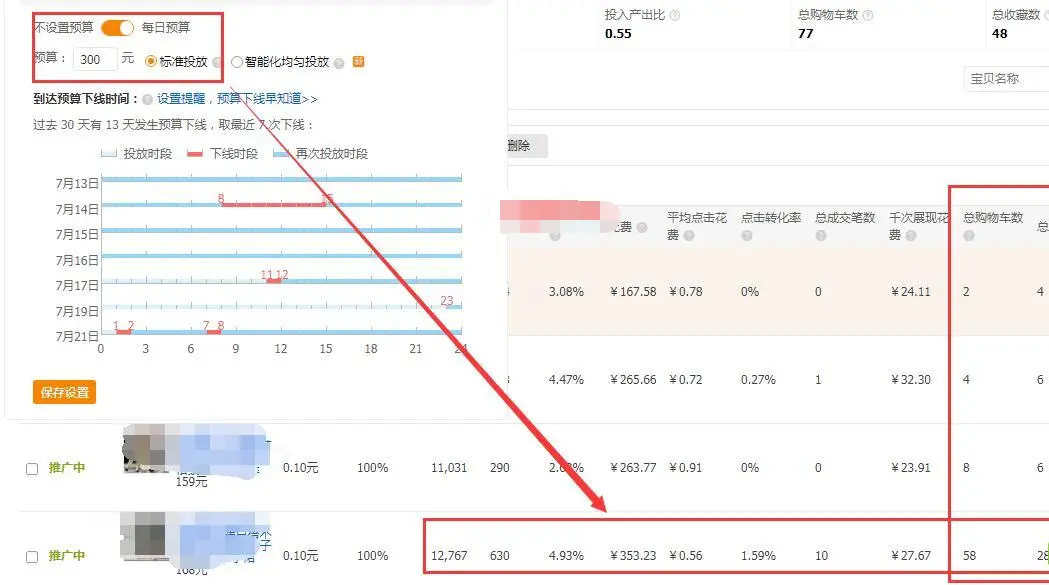This screenshot has height=585, width=1049.
Task: Select the 智能化均匀投放 radio button
Action: pos(237,62)
